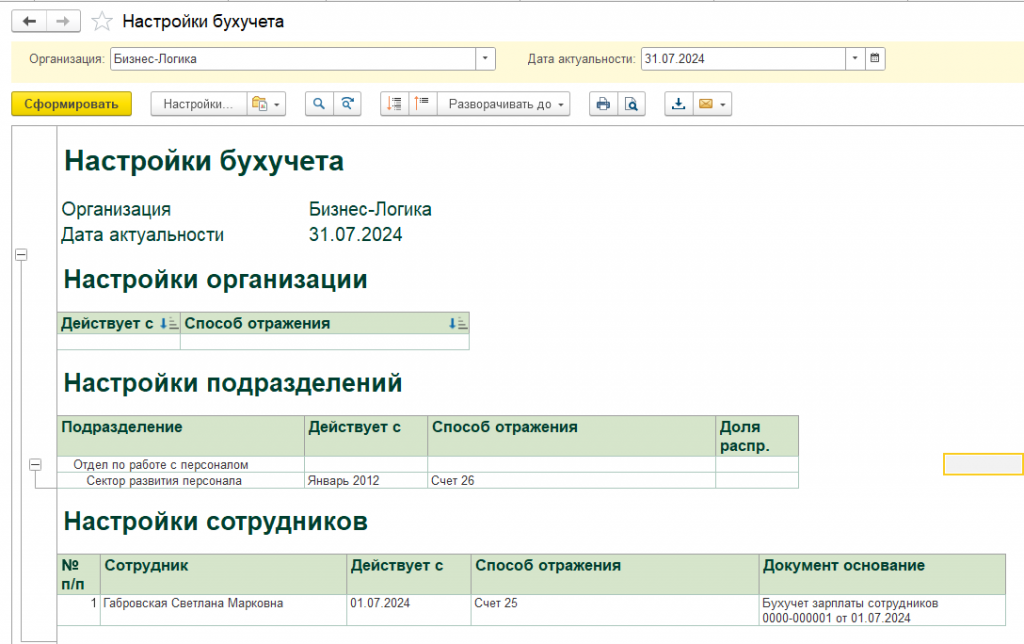This screenshot has width=1024, height=644.
Task: Click into the Организация field
Action: [293, 59]
